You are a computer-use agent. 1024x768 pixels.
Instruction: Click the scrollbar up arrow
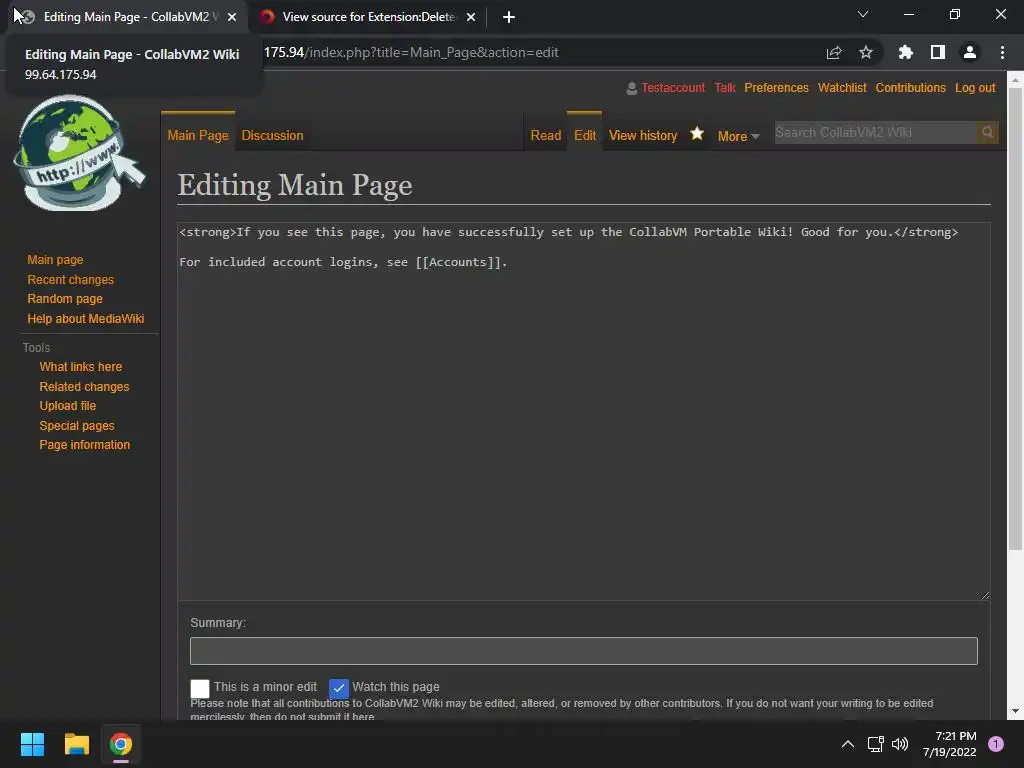point(1015,80)
